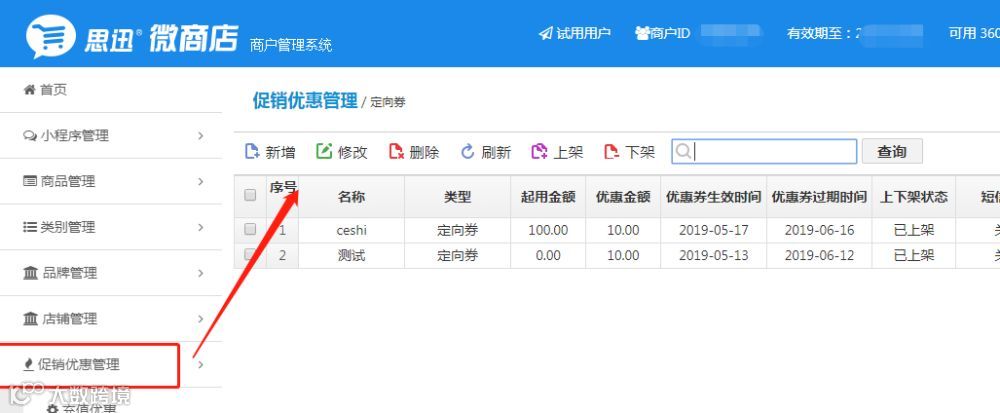Click the 新增 button label
This screenshot has width=1000, height=413.
281,152
